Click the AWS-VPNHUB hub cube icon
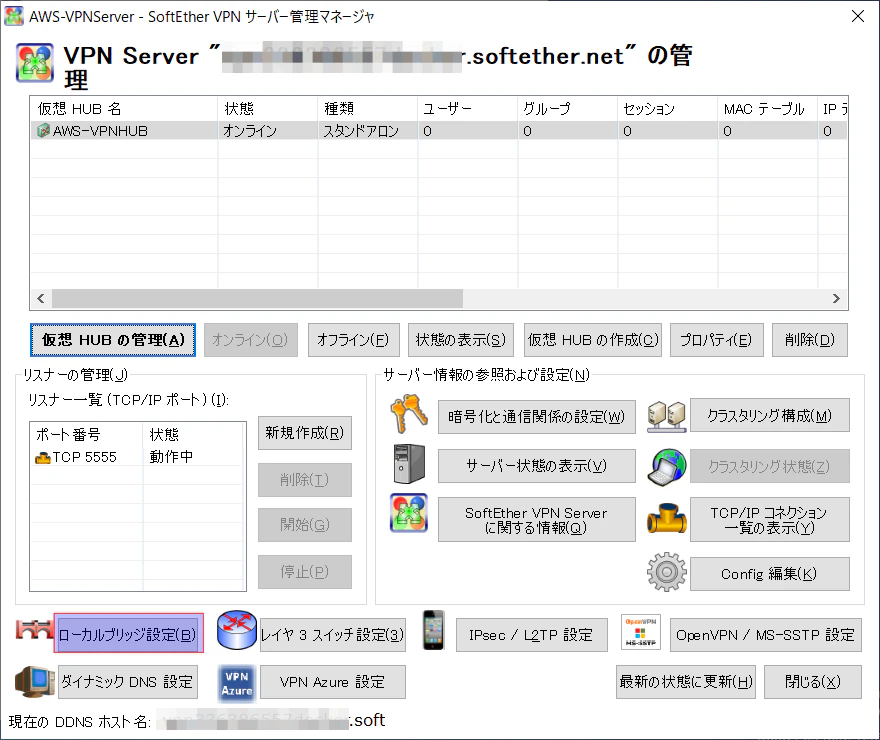Viewport: 880px width, 740px height. (43, 131)
